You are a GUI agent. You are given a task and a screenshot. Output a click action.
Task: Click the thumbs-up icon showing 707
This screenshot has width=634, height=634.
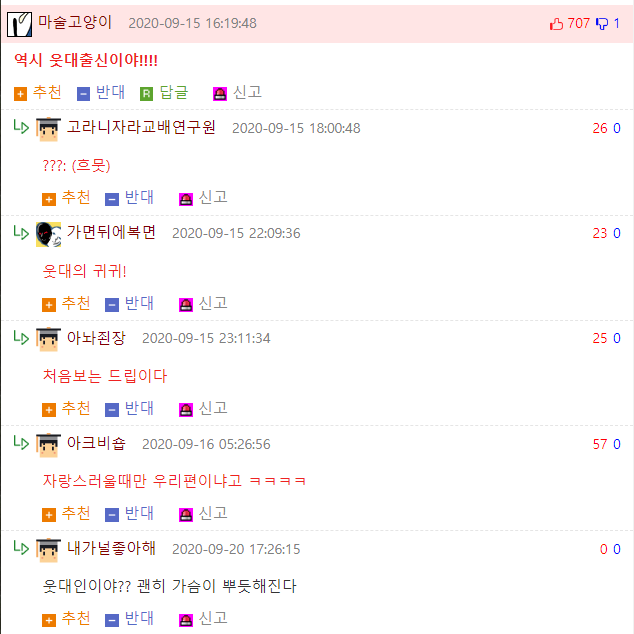556,24
